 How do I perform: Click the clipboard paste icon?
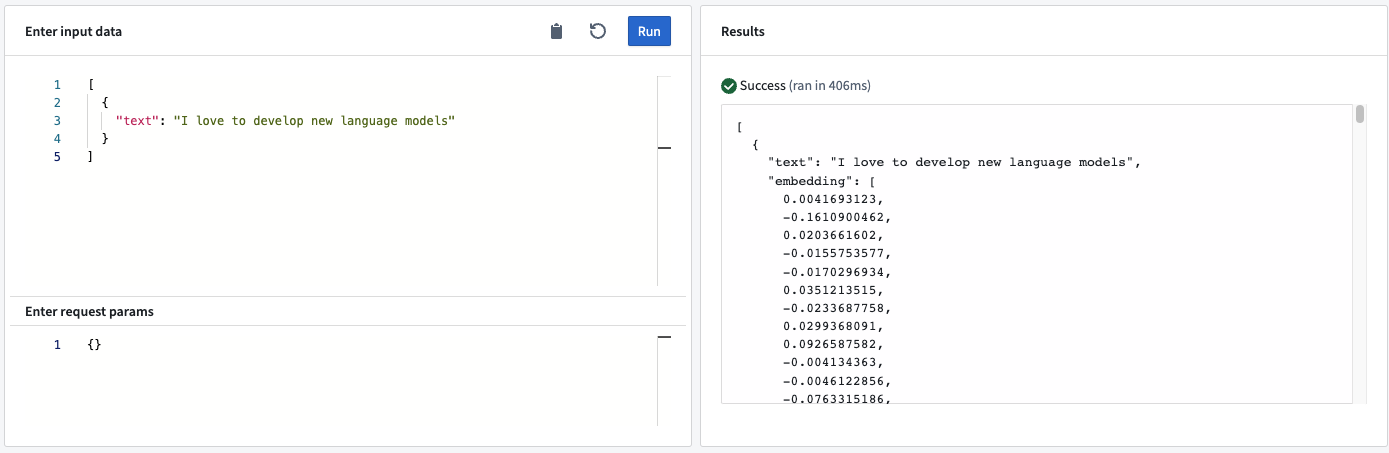pyautogui.click(x=557, y=31)
